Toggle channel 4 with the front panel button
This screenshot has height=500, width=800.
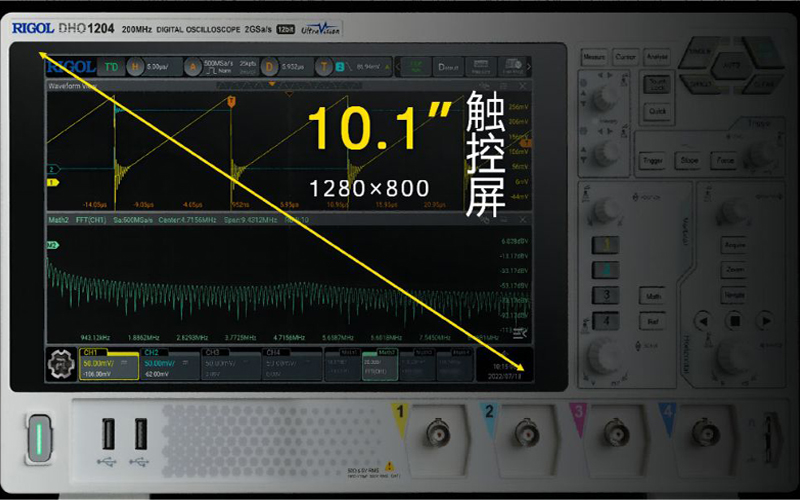pos(604,322)
